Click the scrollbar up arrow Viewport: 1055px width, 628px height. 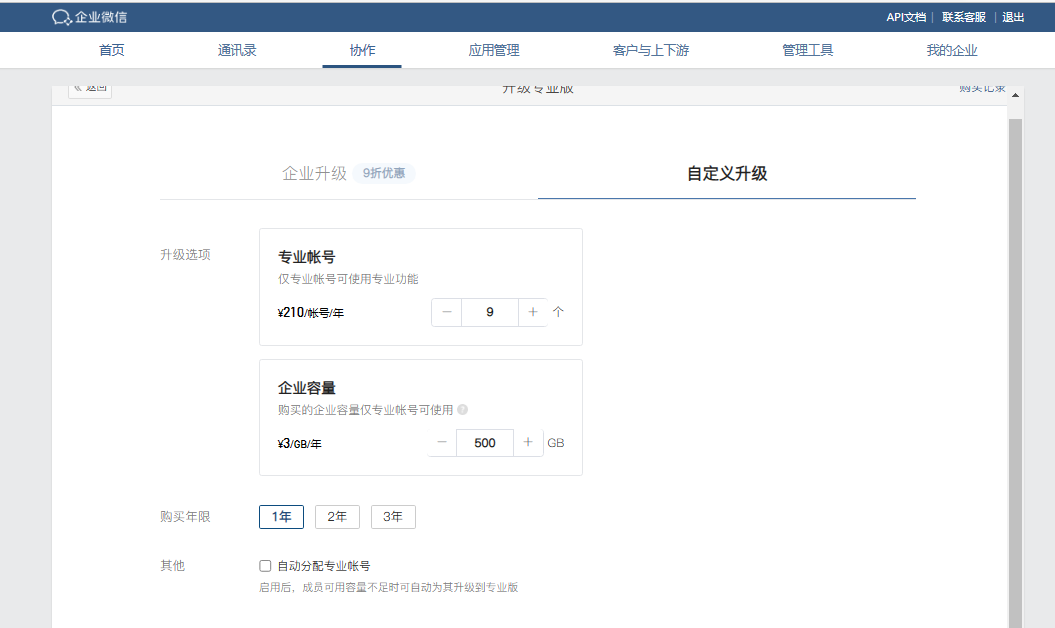click(x=1015, y=95)
